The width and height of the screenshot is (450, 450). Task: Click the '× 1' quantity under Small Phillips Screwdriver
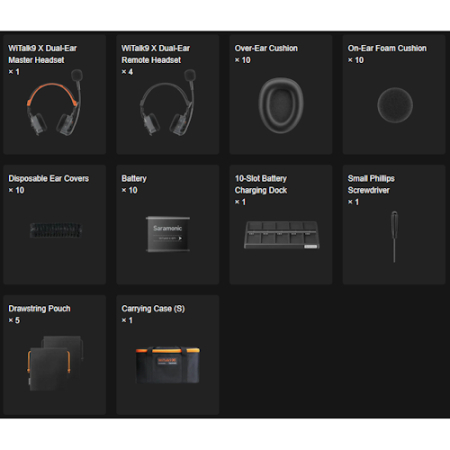[x=353, y=202]
